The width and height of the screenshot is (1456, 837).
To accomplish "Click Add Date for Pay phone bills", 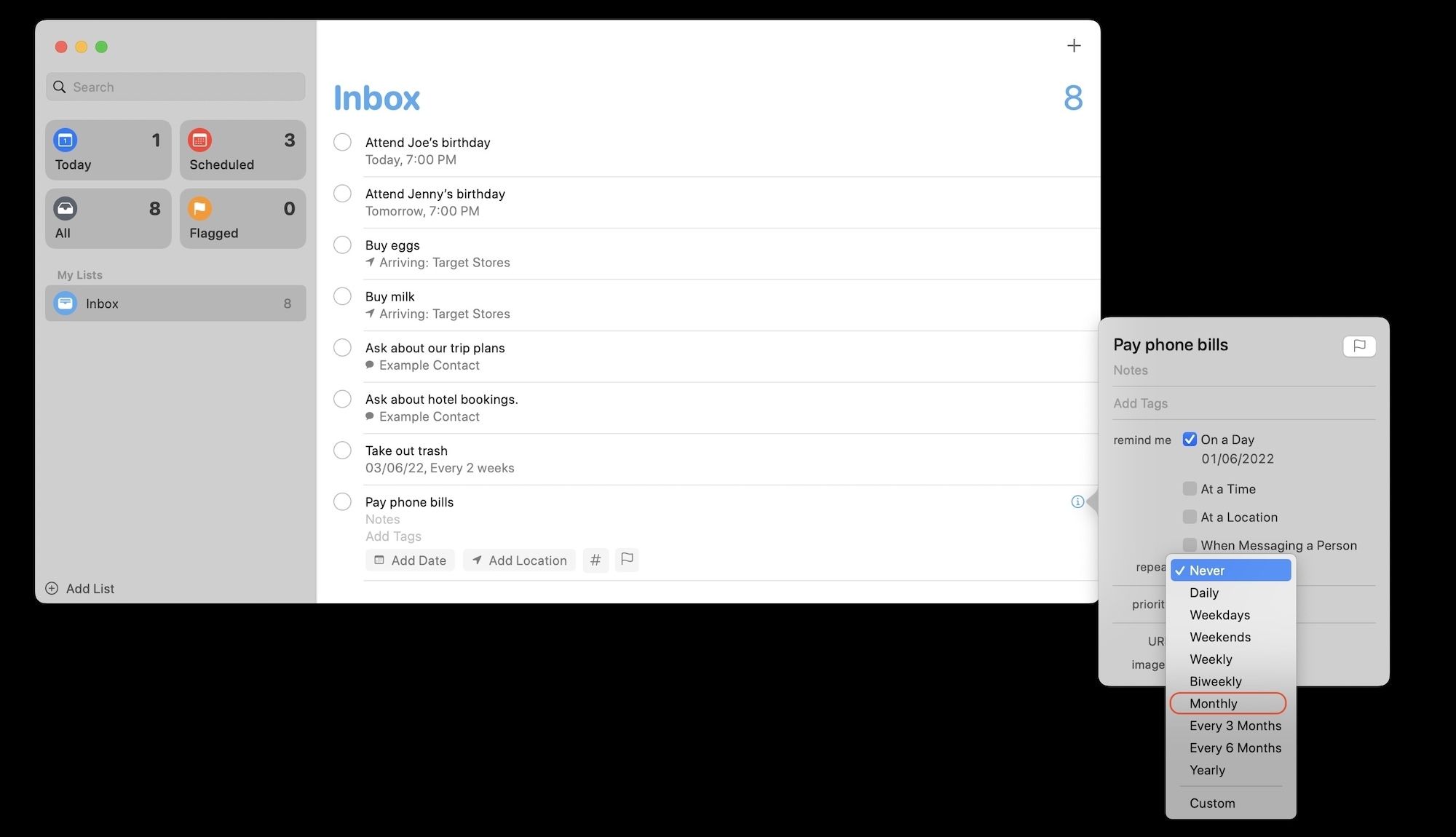I will pos(410,560).
